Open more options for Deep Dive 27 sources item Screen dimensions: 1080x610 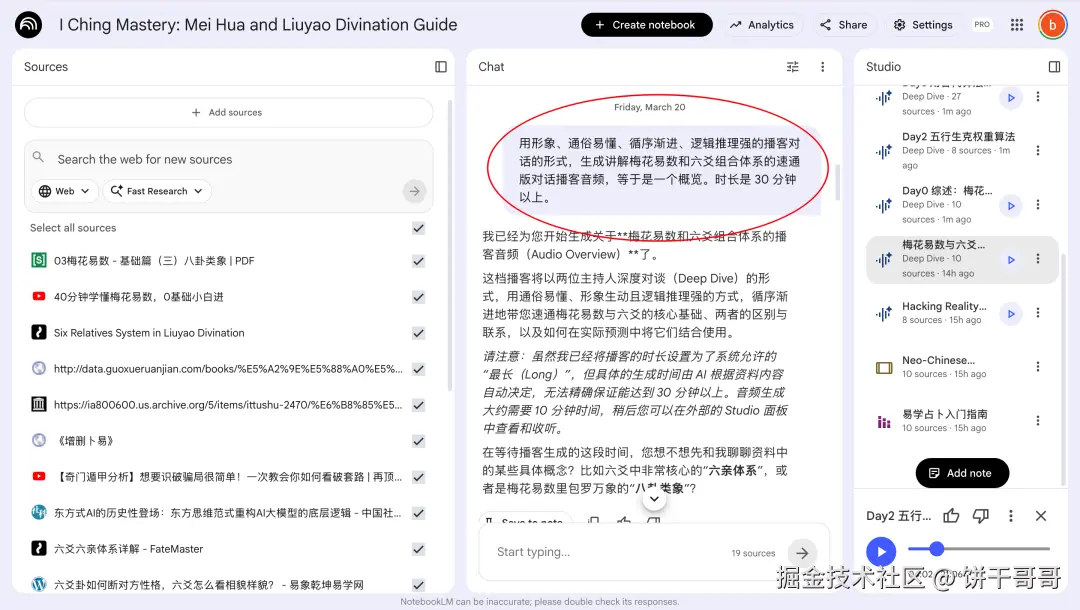pyautogui.click(x=1037, y=96)
